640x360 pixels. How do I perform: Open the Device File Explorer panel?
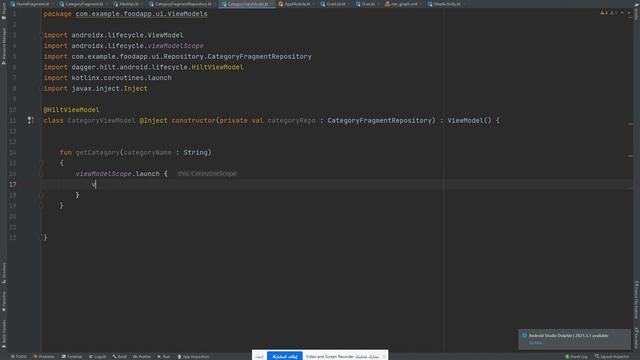(x=636, y=300)
